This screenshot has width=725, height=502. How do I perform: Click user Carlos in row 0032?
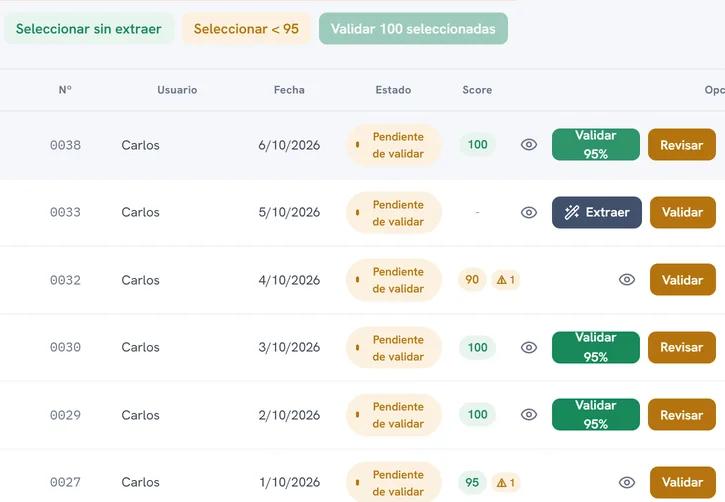pos(141,280)
